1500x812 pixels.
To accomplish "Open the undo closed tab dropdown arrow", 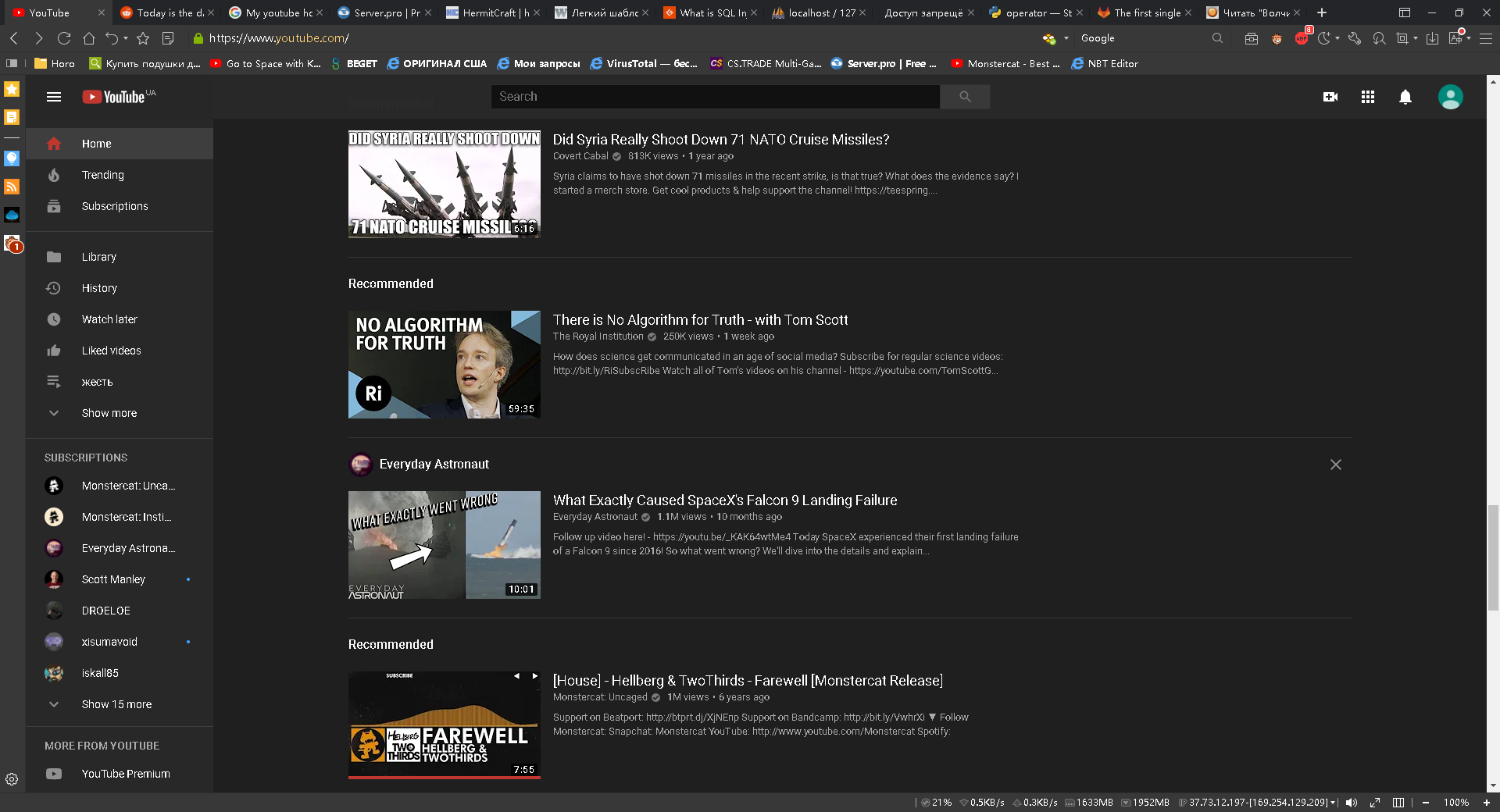I will tap(126, 38).
